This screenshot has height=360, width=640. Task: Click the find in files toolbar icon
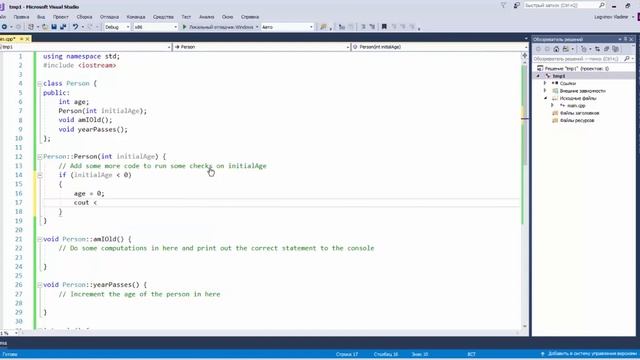(x=323, y=27)
